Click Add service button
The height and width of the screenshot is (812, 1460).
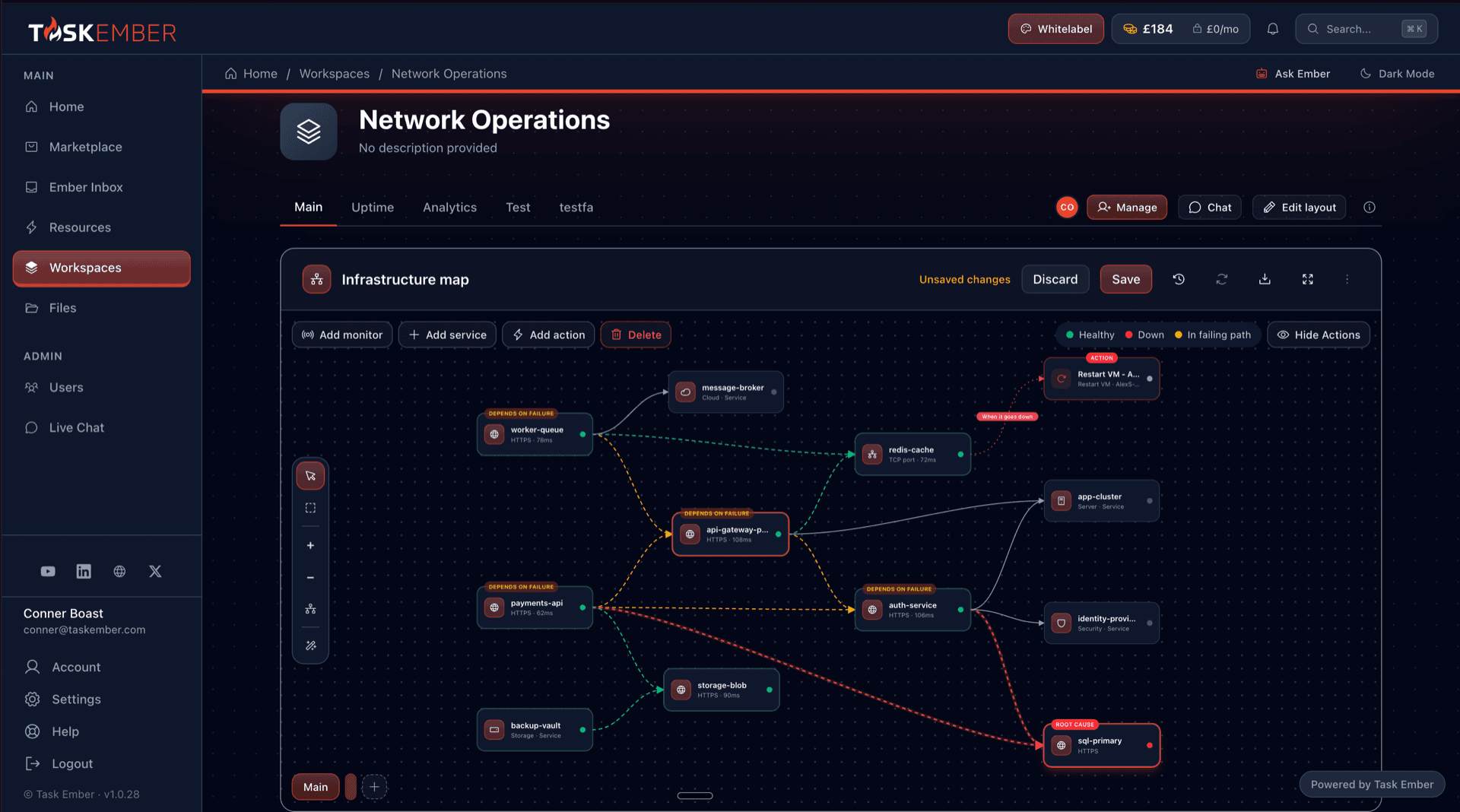coord(447,335)
